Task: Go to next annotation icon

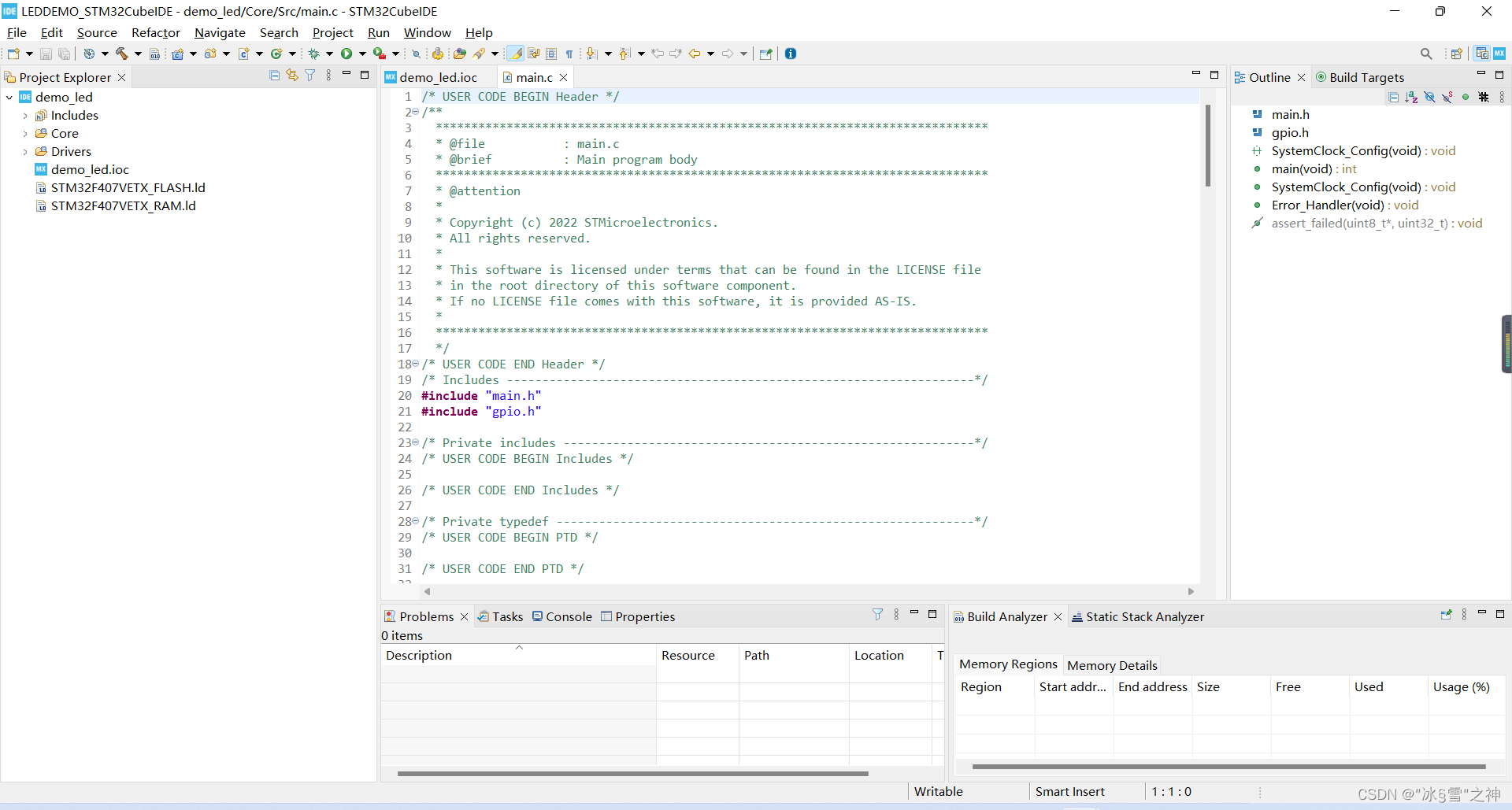Action: (x=591, y=54)
